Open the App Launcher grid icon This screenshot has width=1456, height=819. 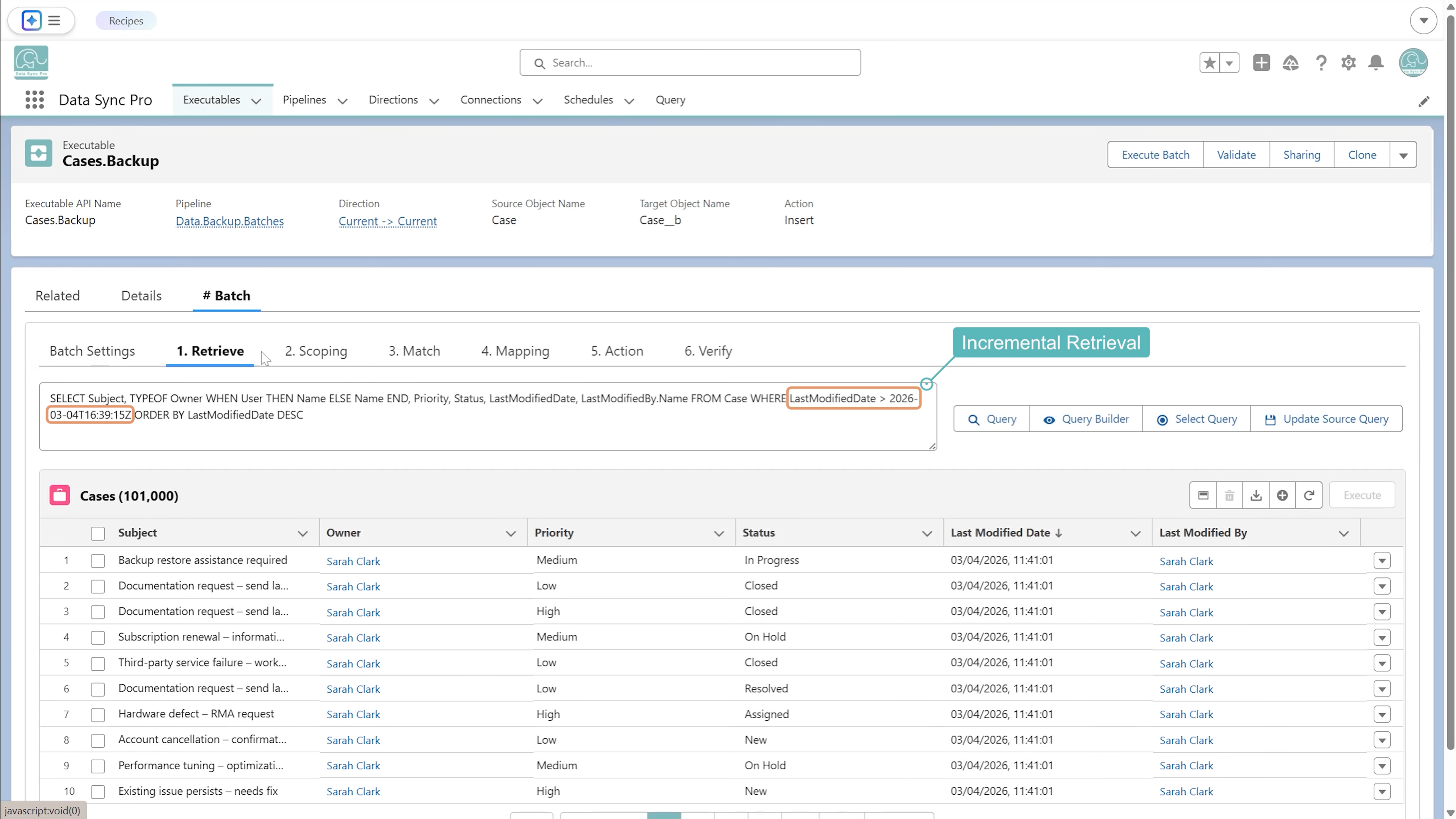[x=35, y=100]
